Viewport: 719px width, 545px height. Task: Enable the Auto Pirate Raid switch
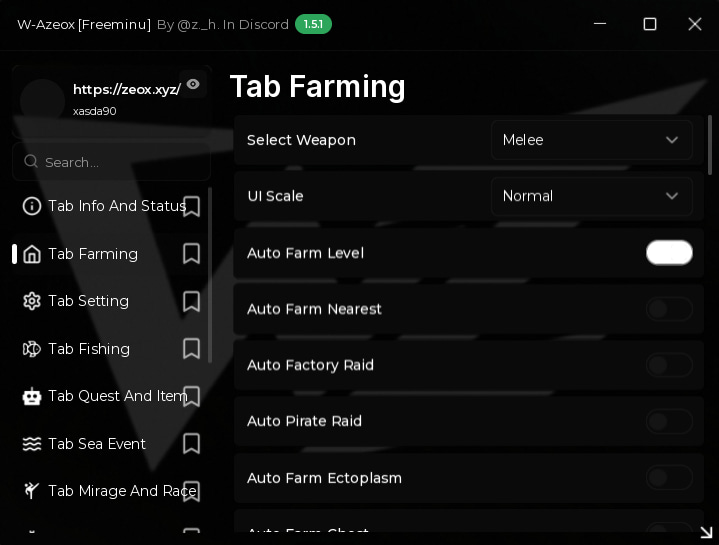669,421
